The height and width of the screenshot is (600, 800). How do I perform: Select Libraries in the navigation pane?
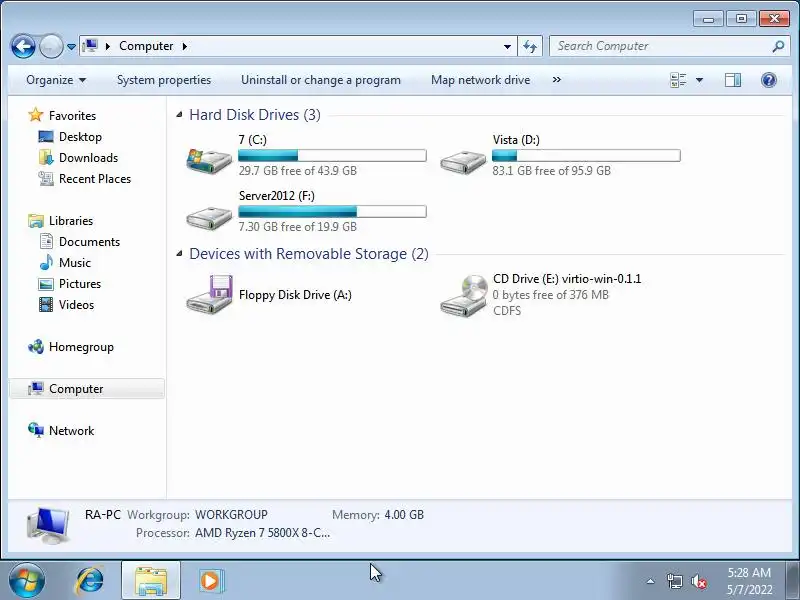[x=71, y=221]
